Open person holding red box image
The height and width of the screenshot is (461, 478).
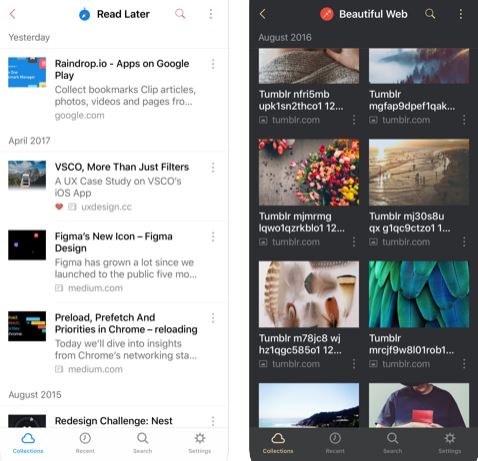tap(419, 405)
